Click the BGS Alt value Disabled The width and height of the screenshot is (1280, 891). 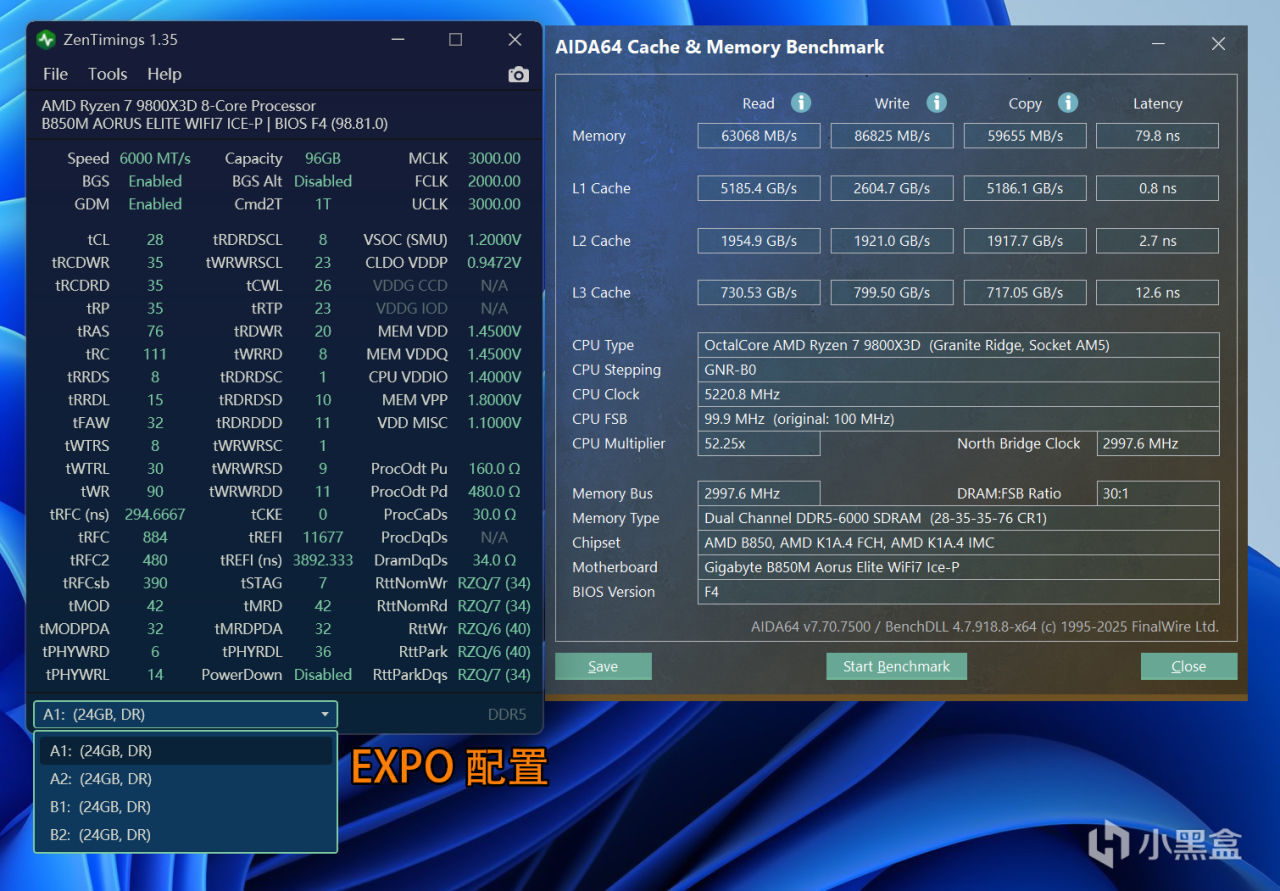click(323, 181)
